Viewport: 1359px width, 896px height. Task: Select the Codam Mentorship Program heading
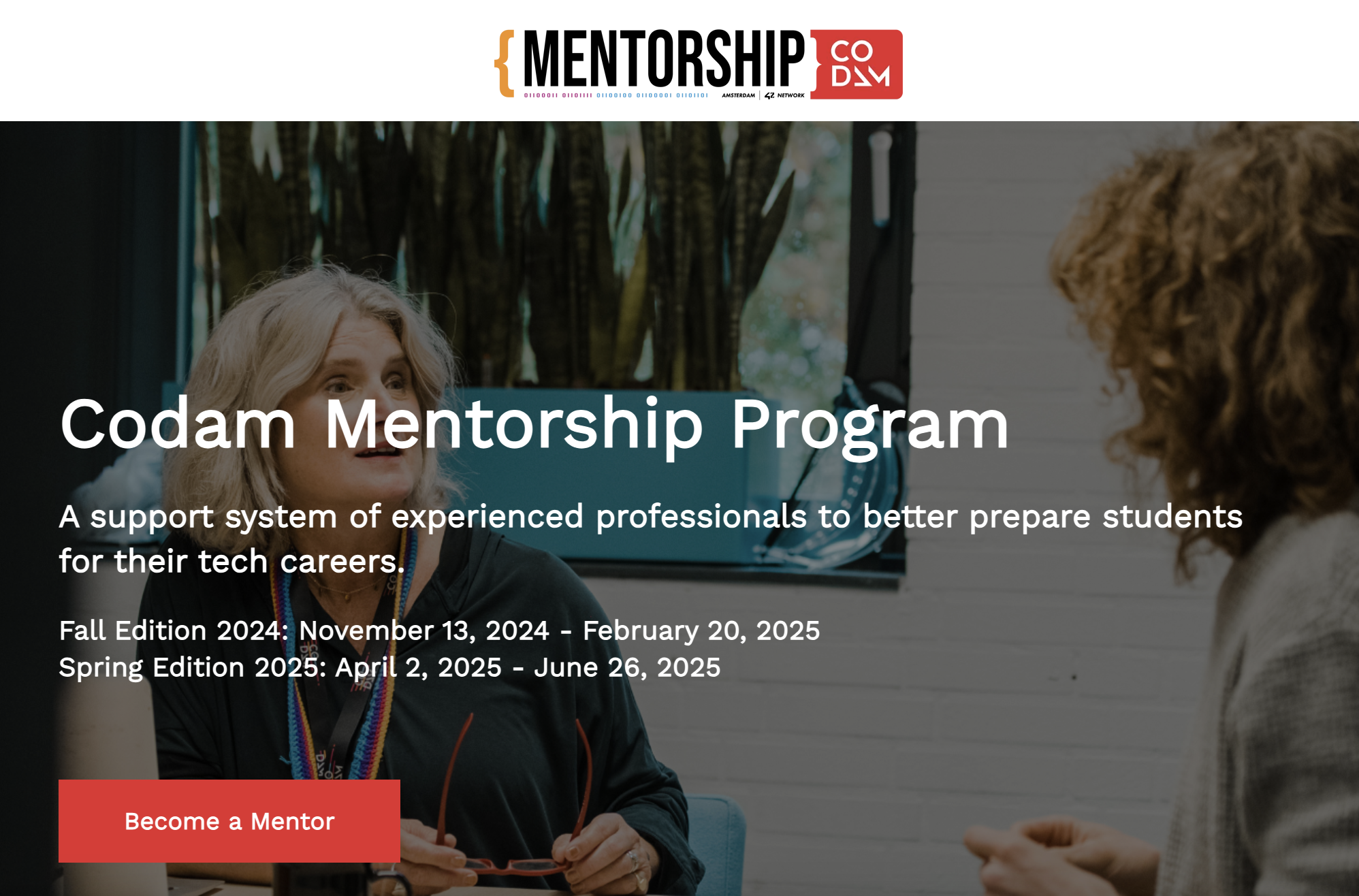(533, 424)
